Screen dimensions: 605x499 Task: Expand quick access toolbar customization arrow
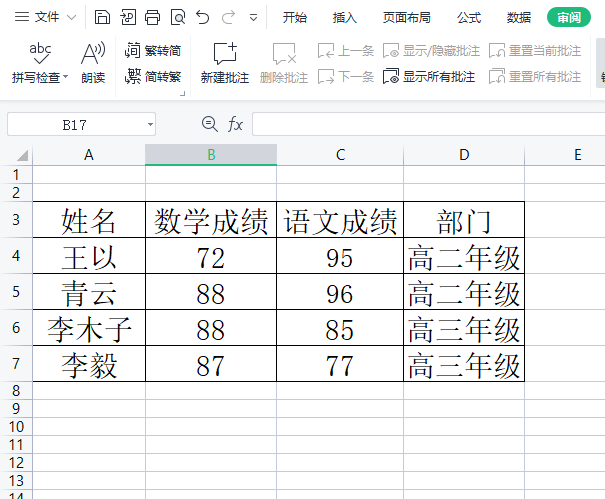tap(253, 18)
